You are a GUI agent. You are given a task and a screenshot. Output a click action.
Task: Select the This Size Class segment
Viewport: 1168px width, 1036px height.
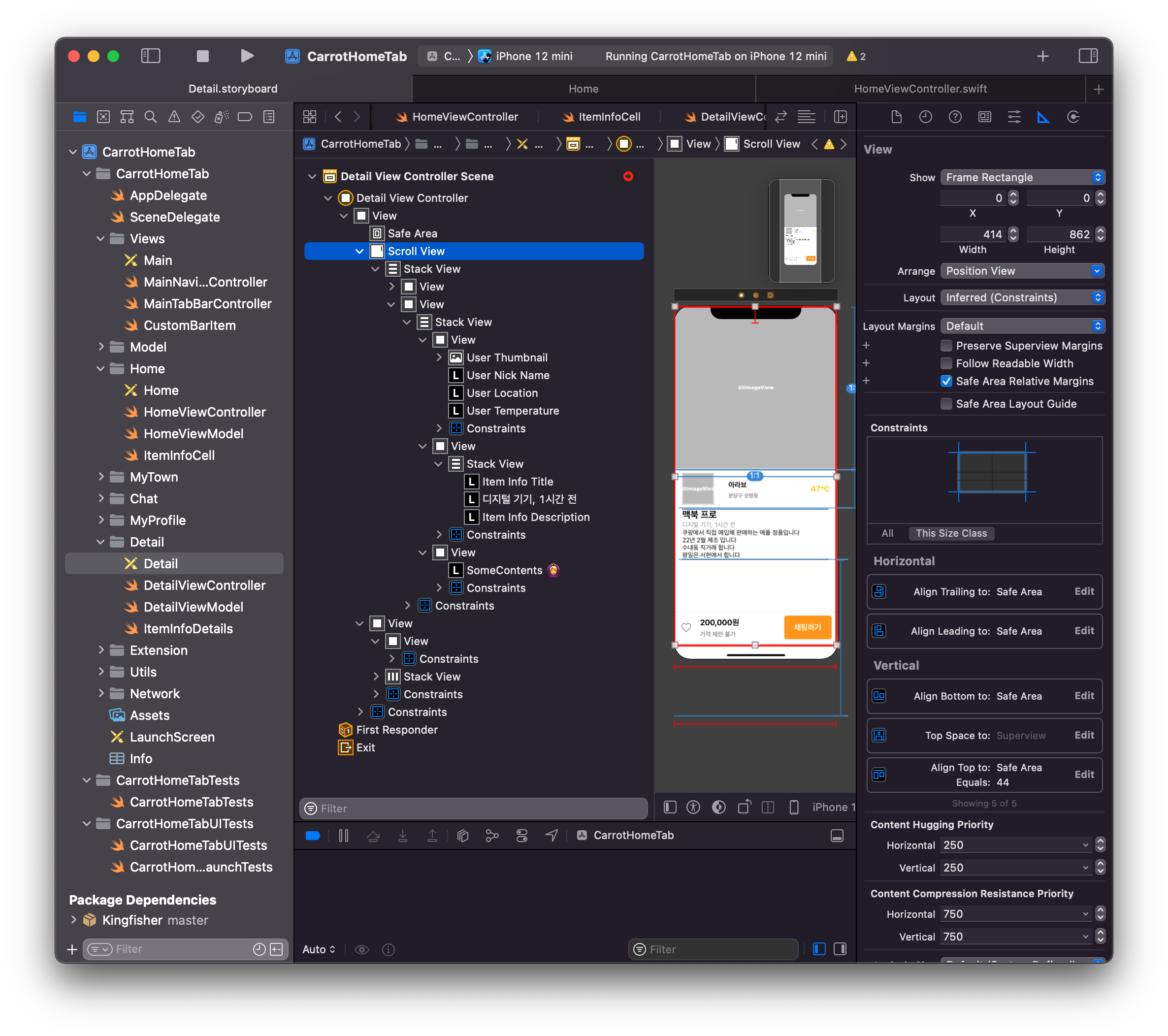tap(951, 533)
